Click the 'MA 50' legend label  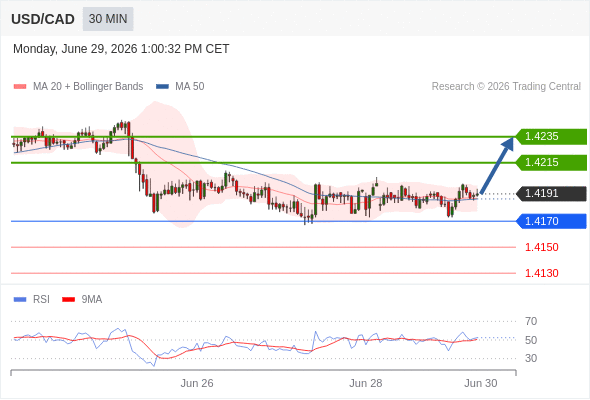190,87
